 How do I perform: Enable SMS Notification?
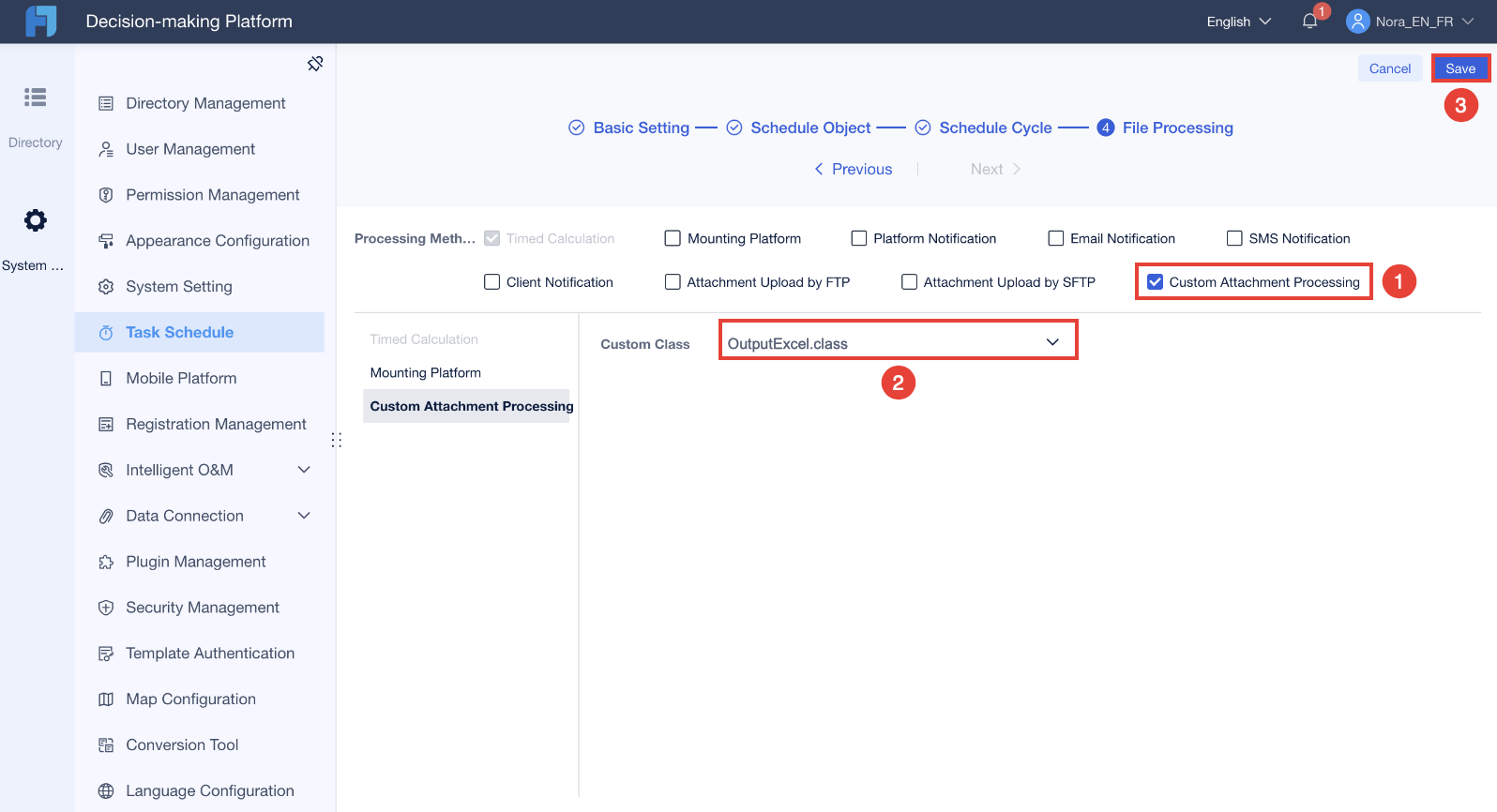(1234, 238)
